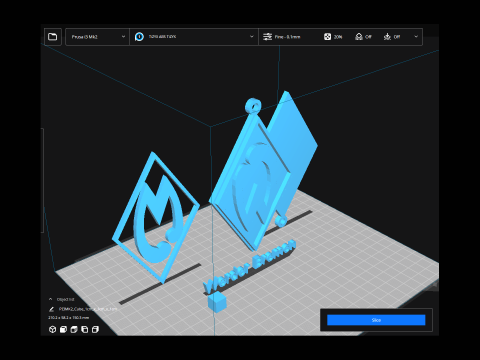
Task: Click the pencil icon to rename job
Action: pos(51,309)
